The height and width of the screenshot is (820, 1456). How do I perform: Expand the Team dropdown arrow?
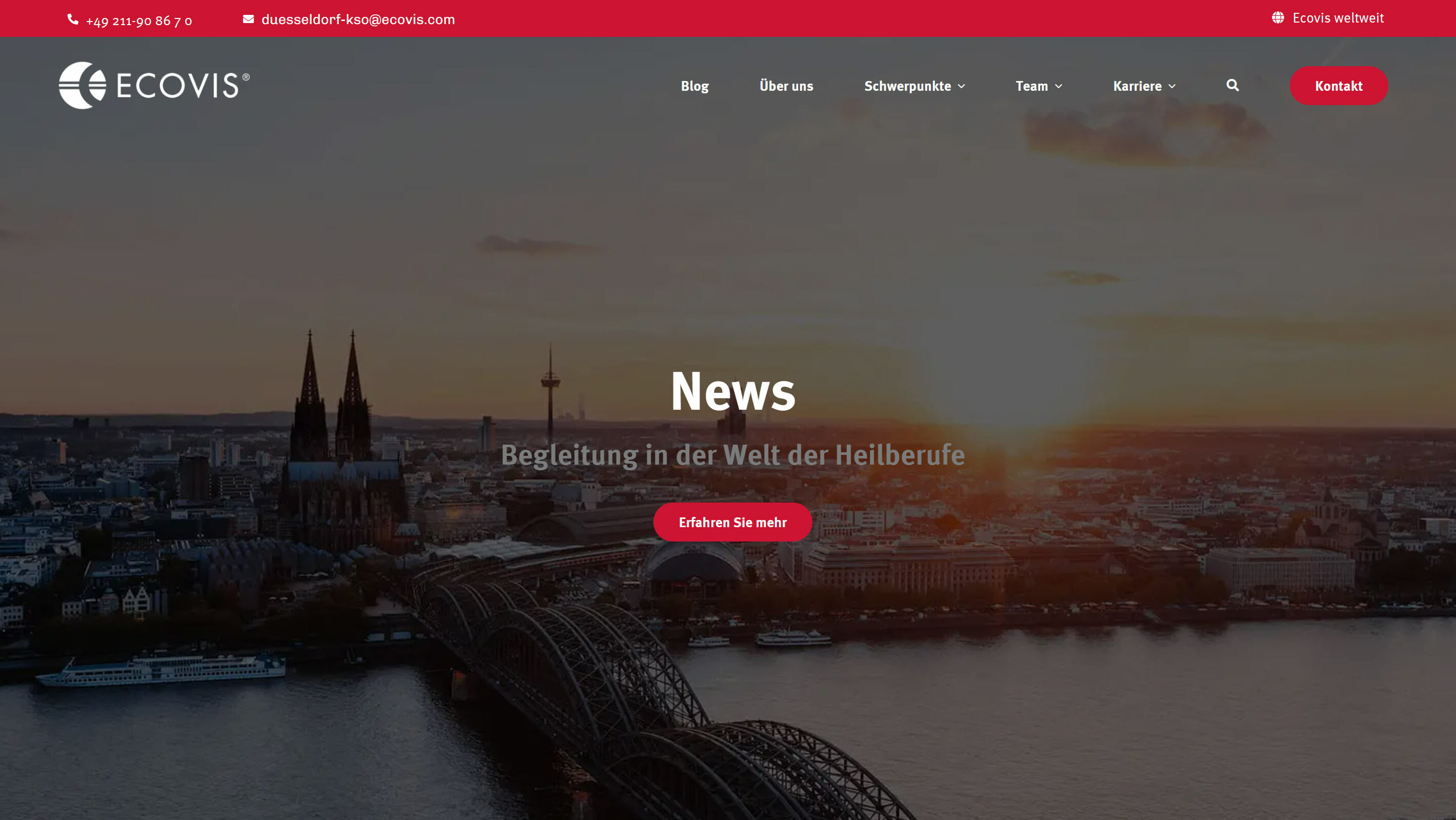click(x=1059, y=87)
